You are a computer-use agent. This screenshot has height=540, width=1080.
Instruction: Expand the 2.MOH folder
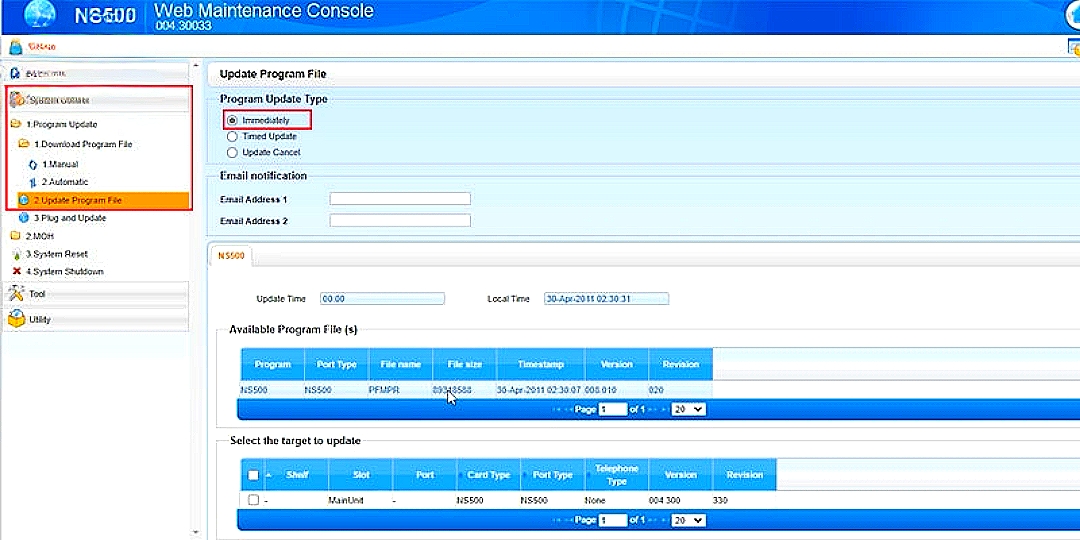[x=16, y=236]
